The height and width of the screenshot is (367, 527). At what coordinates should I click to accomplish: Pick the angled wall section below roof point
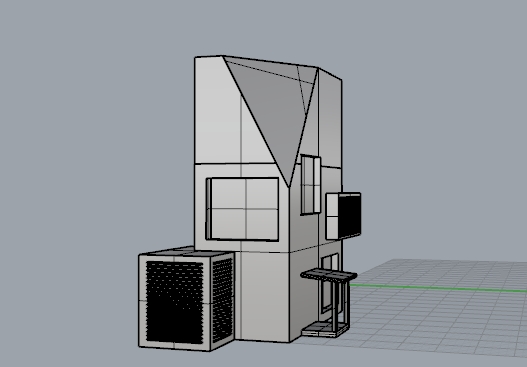pyautogui.click(x=302, y=215)
